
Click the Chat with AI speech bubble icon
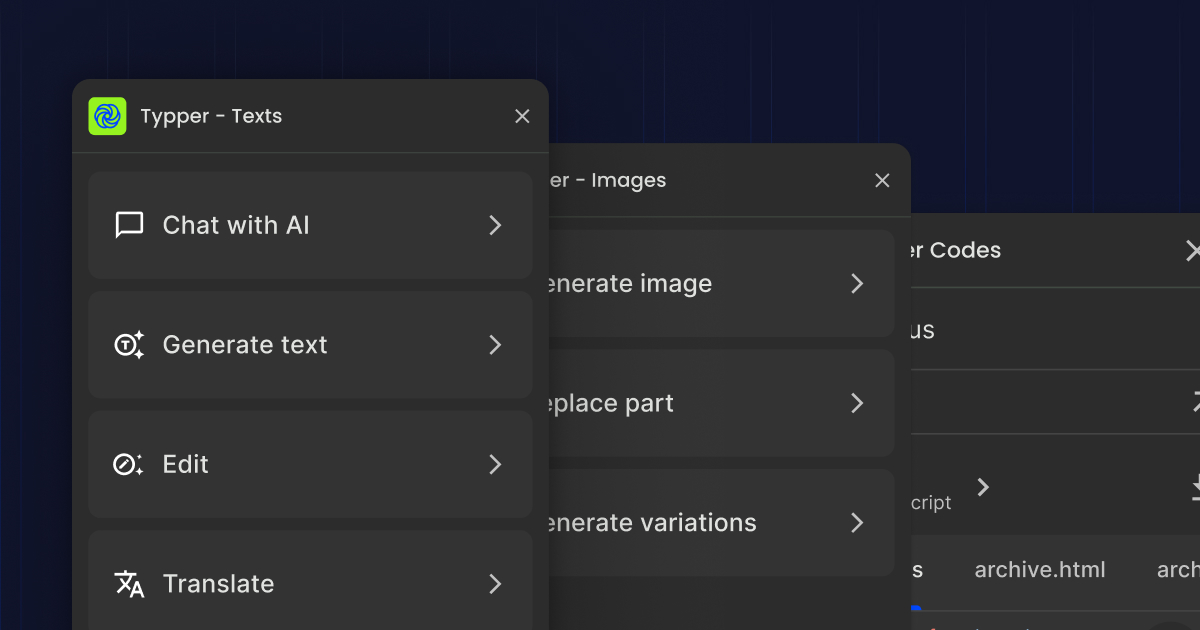point(129,225)
